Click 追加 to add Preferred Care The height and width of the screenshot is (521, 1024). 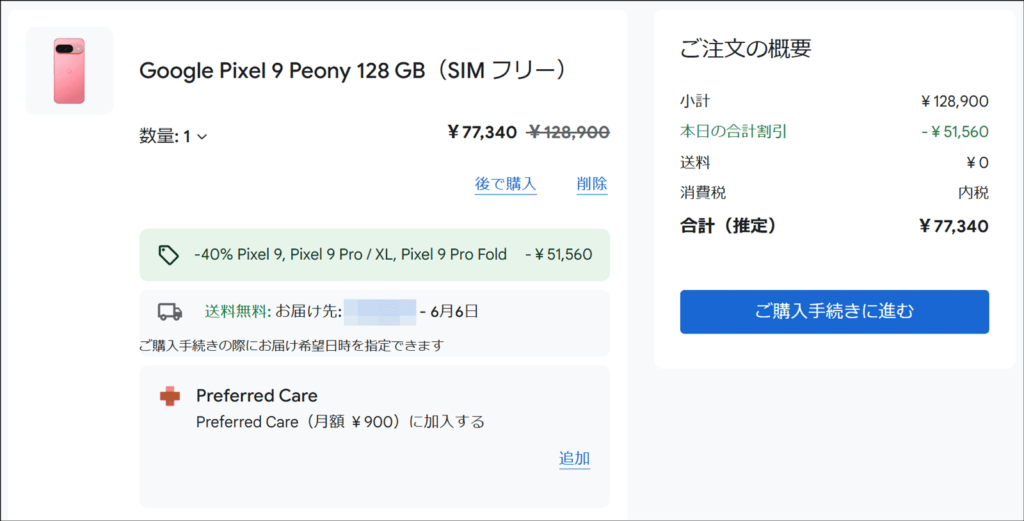[x=575, y=459]
